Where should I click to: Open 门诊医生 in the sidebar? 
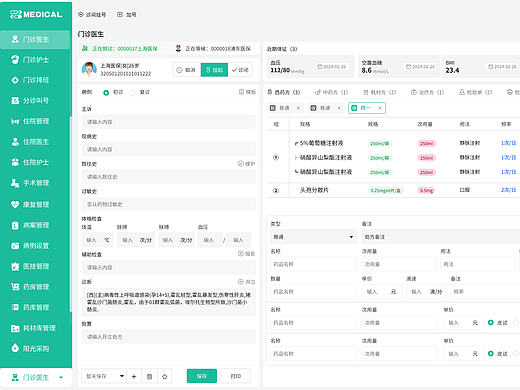[35, 39]
